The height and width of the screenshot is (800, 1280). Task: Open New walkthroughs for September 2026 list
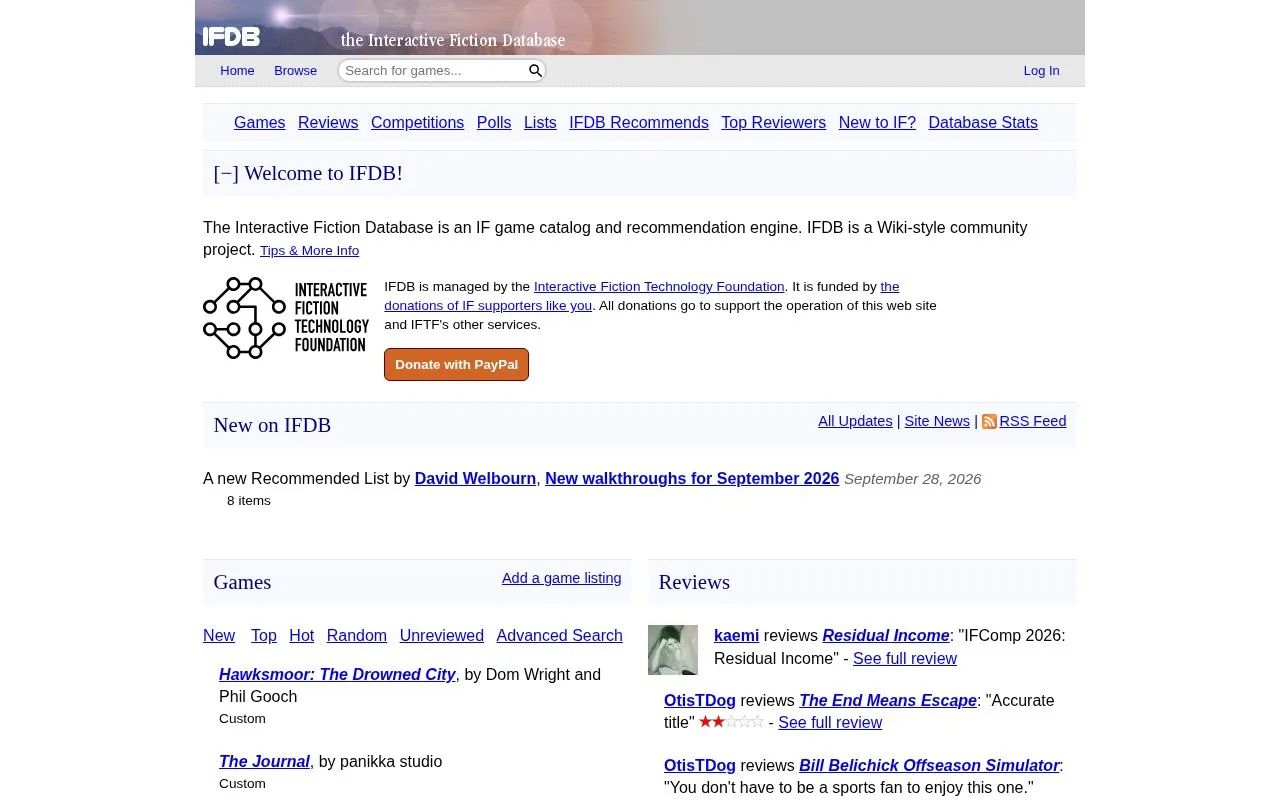point(692,478)
